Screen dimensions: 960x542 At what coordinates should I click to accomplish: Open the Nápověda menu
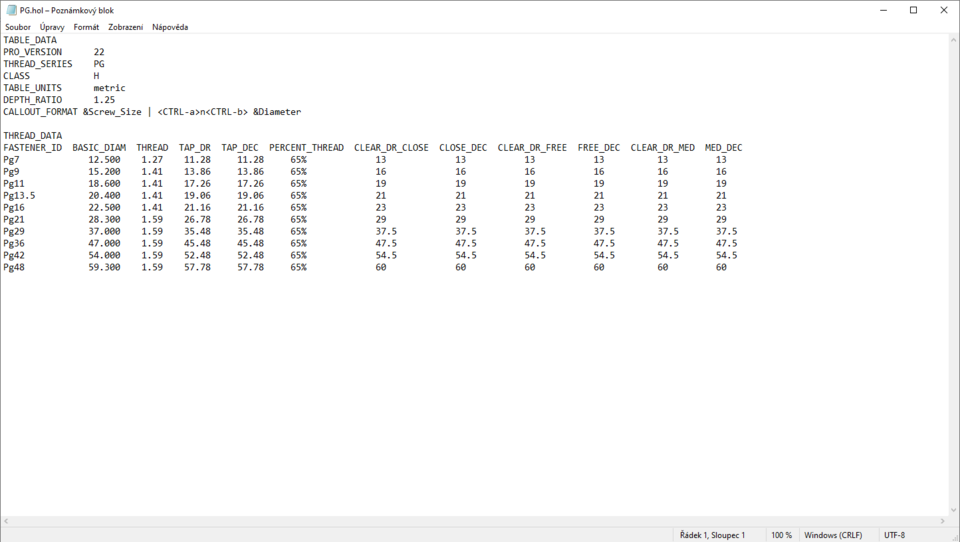[x=170, y=27]
